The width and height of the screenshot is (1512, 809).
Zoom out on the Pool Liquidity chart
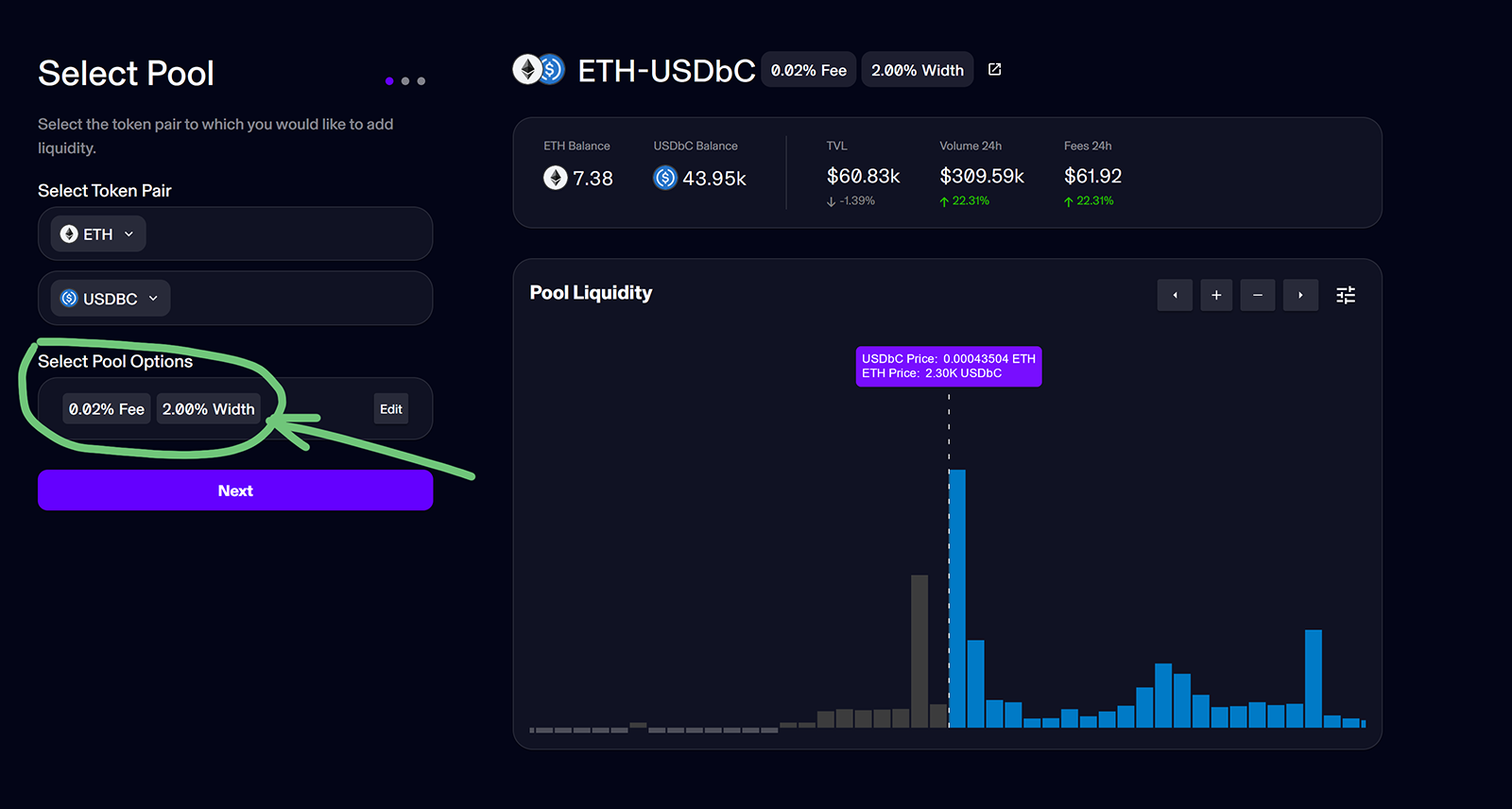pyautogui.click(x=1258, y=296)
